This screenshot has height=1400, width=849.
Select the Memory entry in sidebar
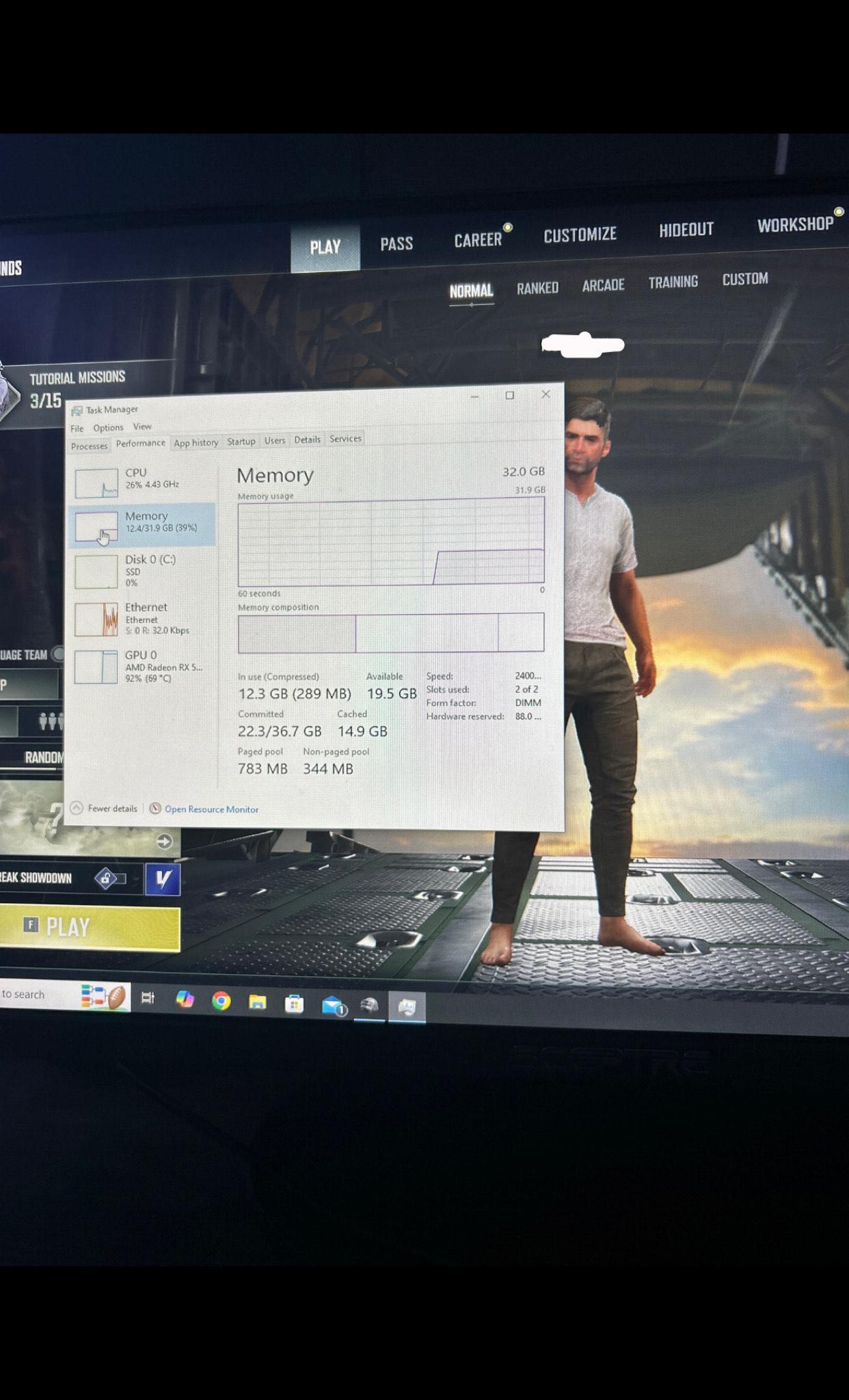click(143, 524)
